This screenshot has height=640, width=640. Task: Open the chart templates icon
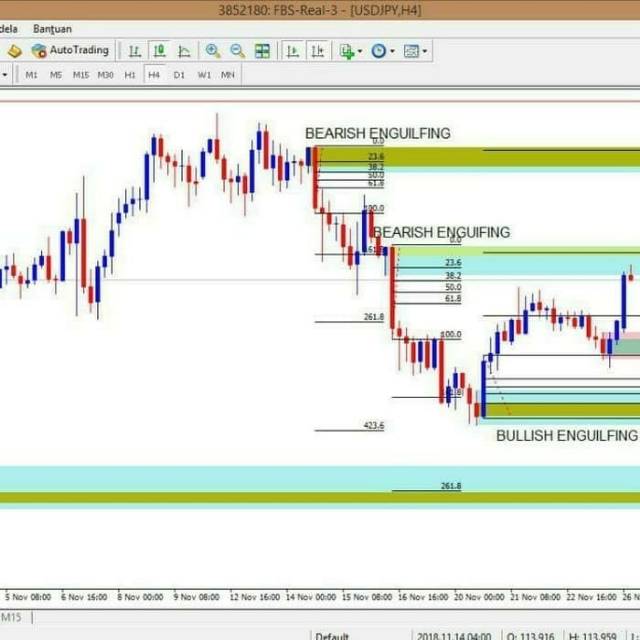[411, 51]
